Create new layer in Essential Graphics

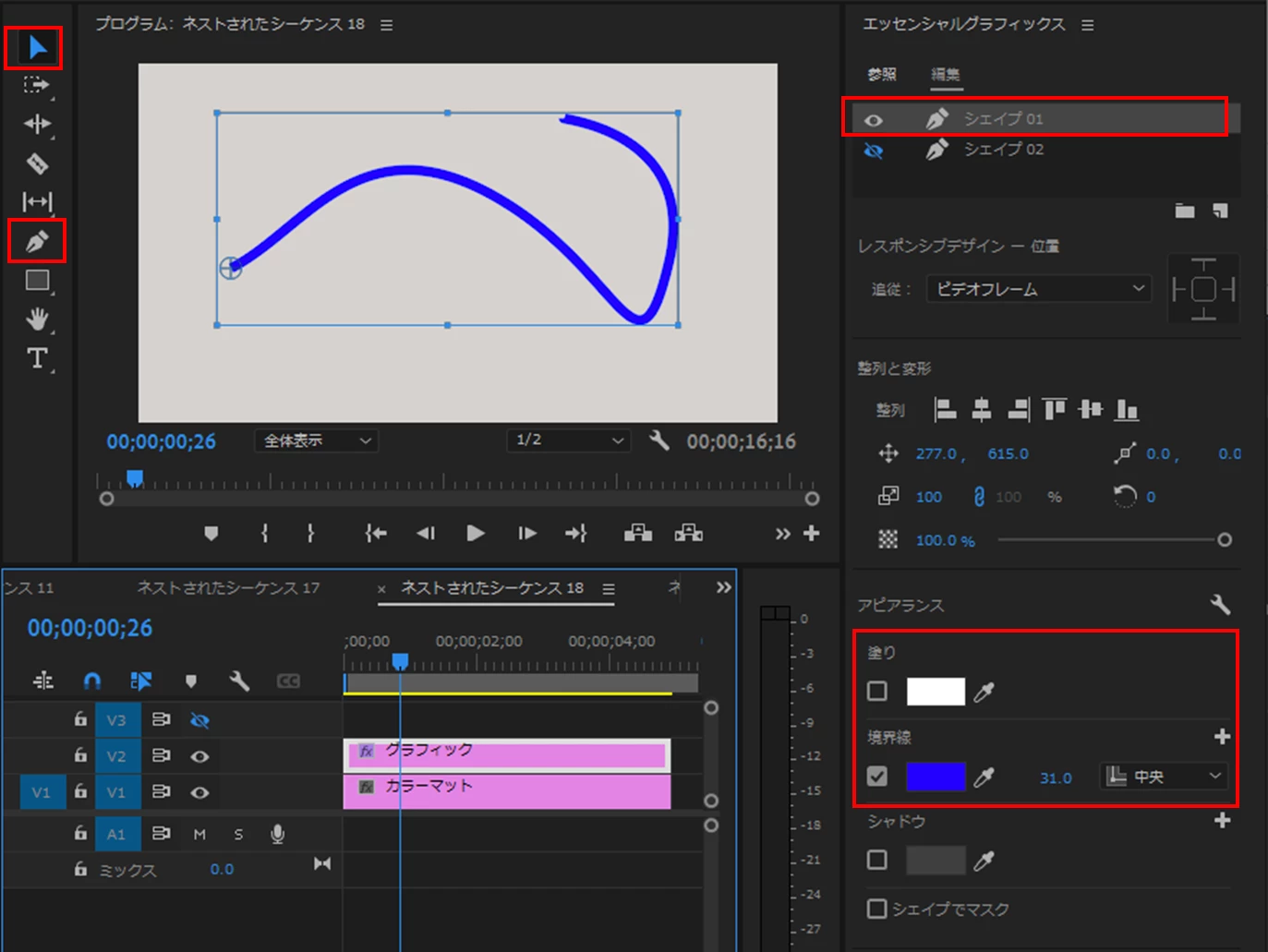coord(1220,211)
